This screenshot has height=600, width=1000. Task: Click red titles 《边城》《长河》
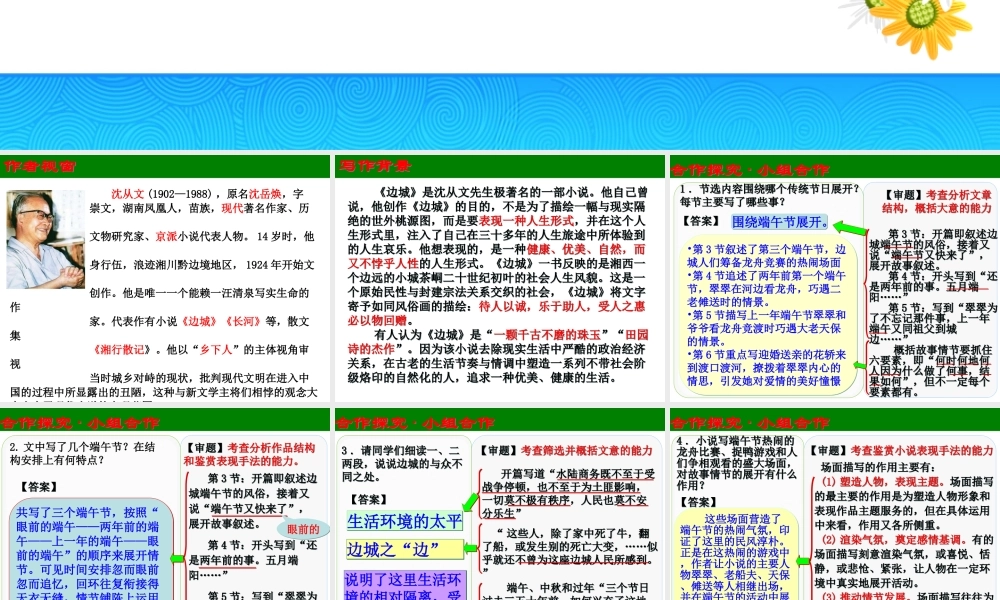[221, 321]
